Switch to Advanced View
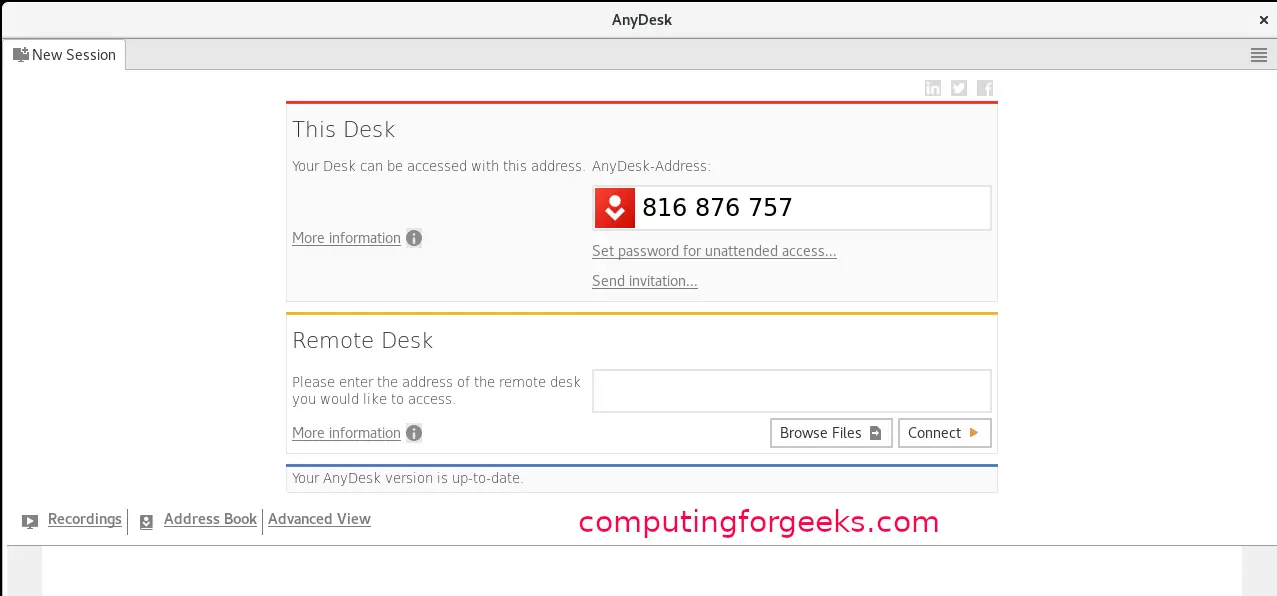Screen dimensions: 1277x596 coord(319,519)
